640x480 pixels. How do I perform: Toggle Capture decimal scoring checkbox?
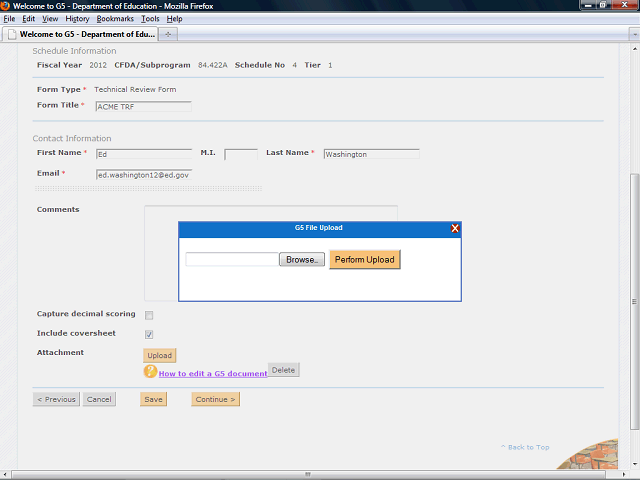[x=149, y=315]
